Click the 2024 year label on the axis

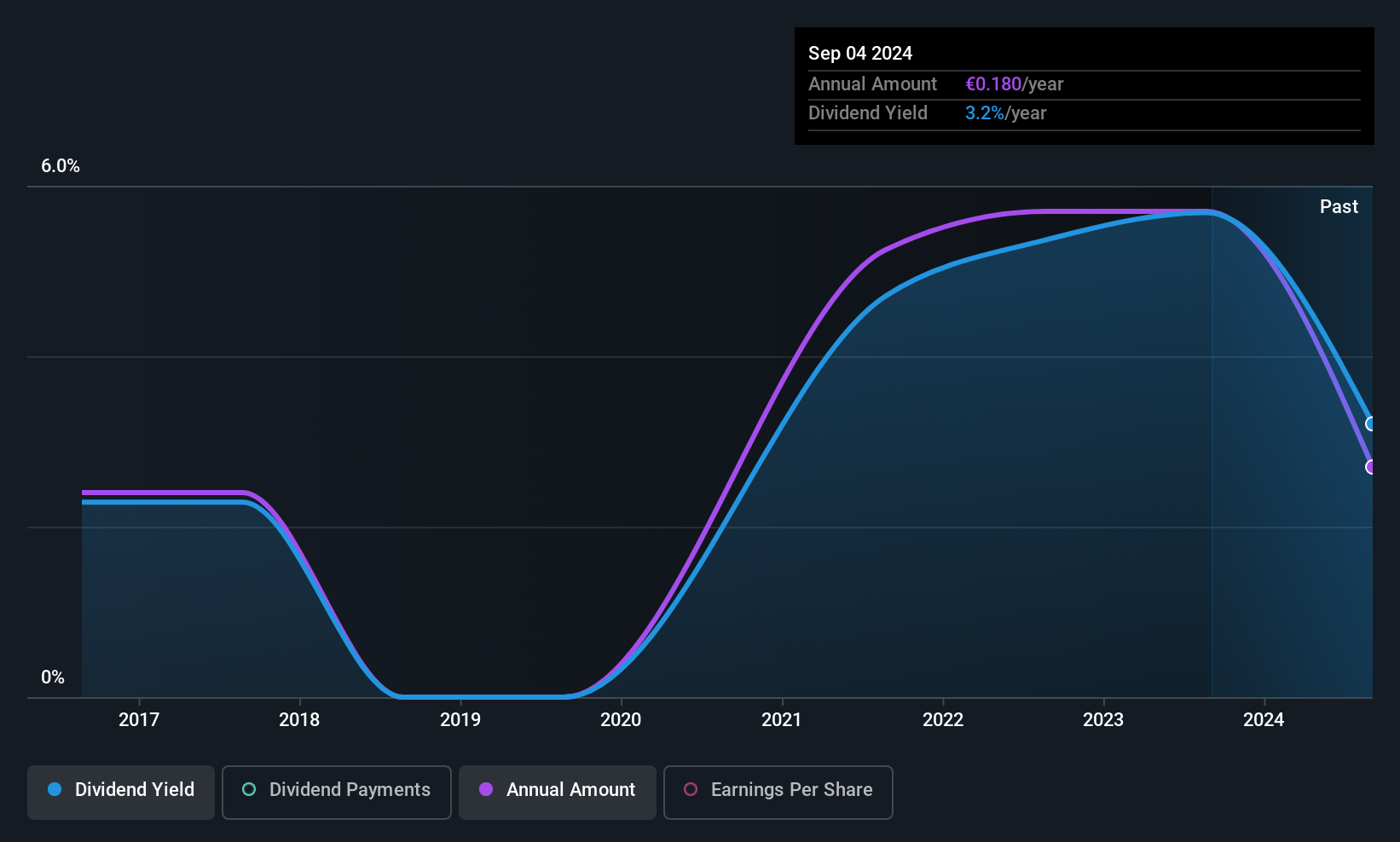pyautogui.click(x=1264, y=719)
